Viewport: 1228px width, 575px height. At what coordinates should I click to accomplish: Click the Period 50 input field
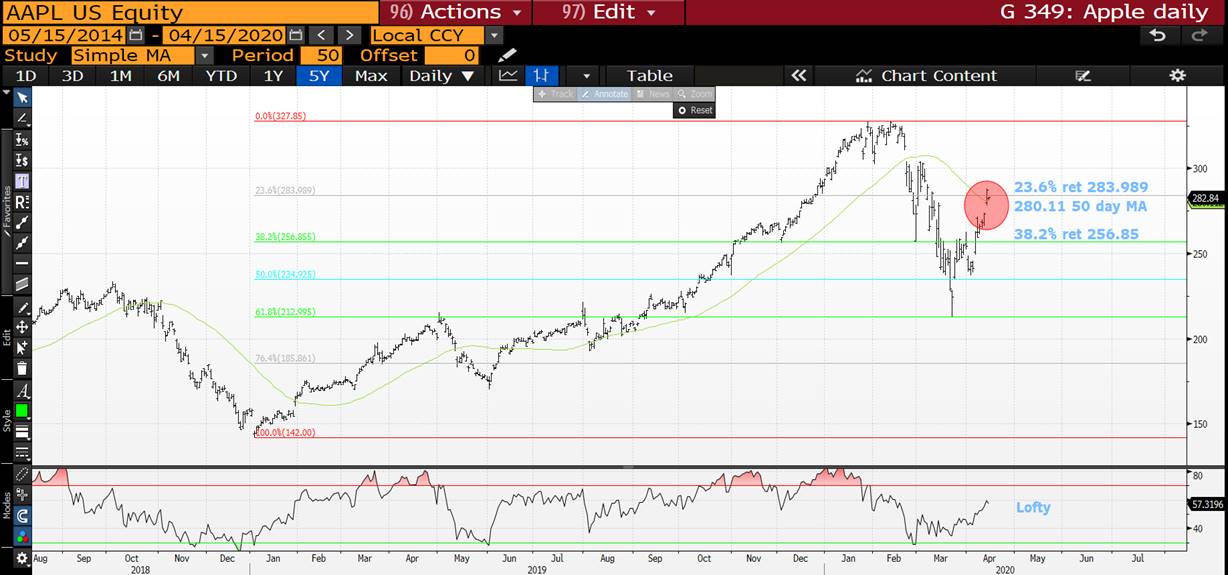pos(321,55)
